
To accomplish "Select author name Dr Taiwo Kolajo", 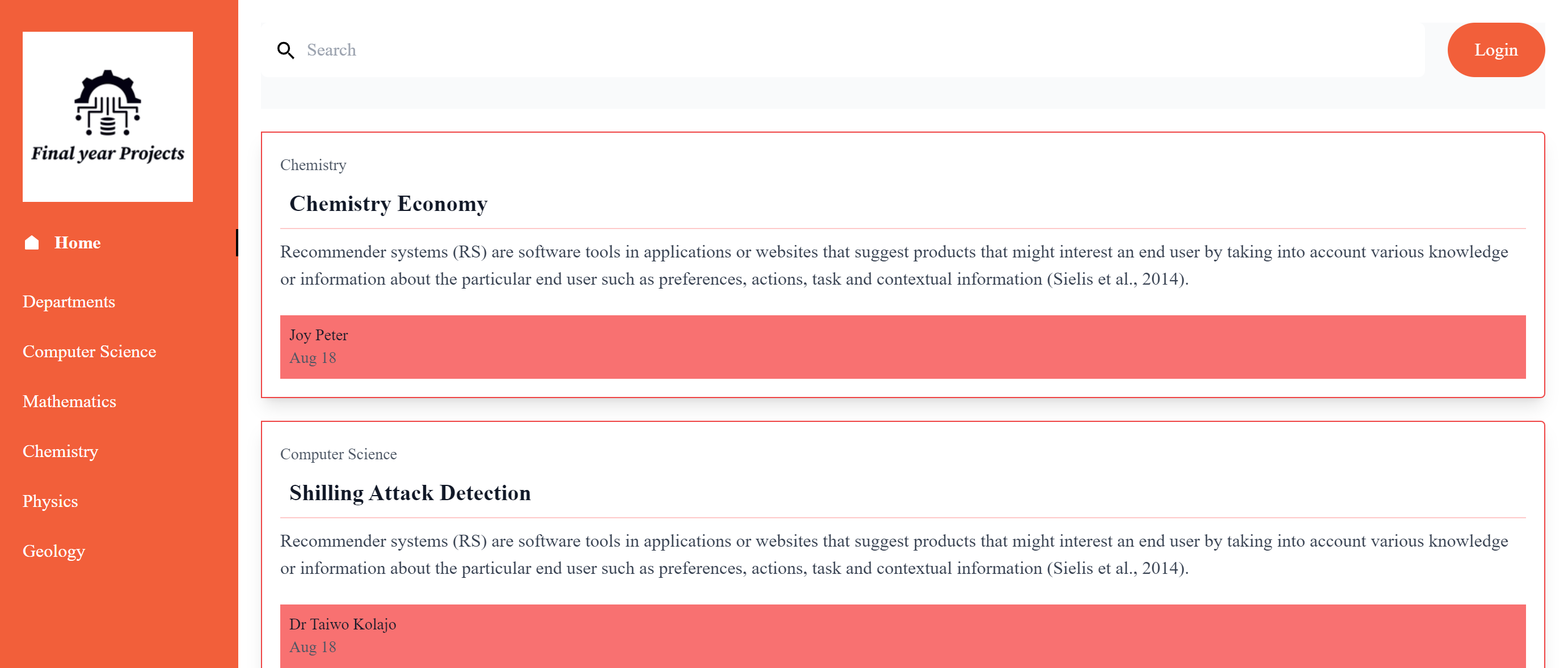I will 343,624.
